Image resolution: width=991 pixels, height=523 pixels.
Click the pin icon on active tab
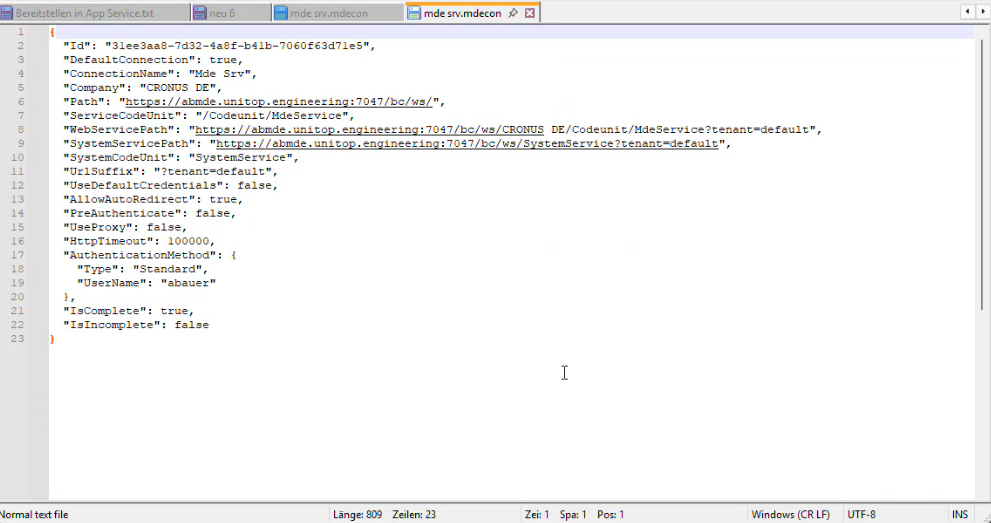[513, 13]
